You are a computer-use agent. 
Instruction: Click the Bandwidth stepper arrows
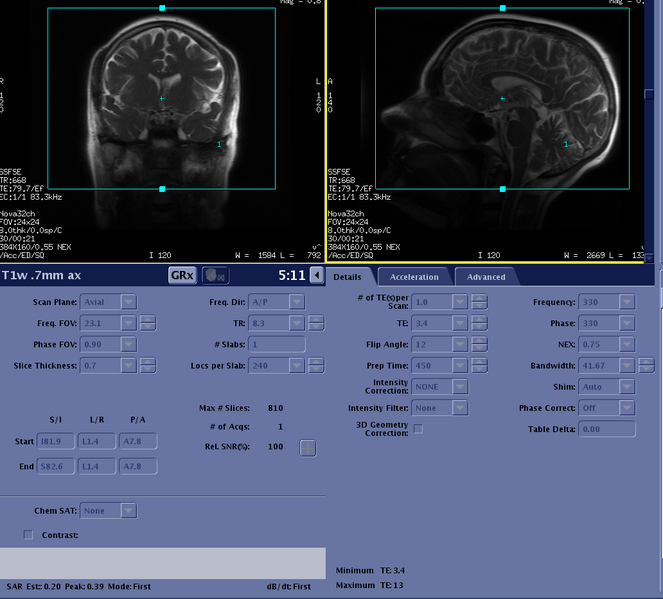(646, 365)
